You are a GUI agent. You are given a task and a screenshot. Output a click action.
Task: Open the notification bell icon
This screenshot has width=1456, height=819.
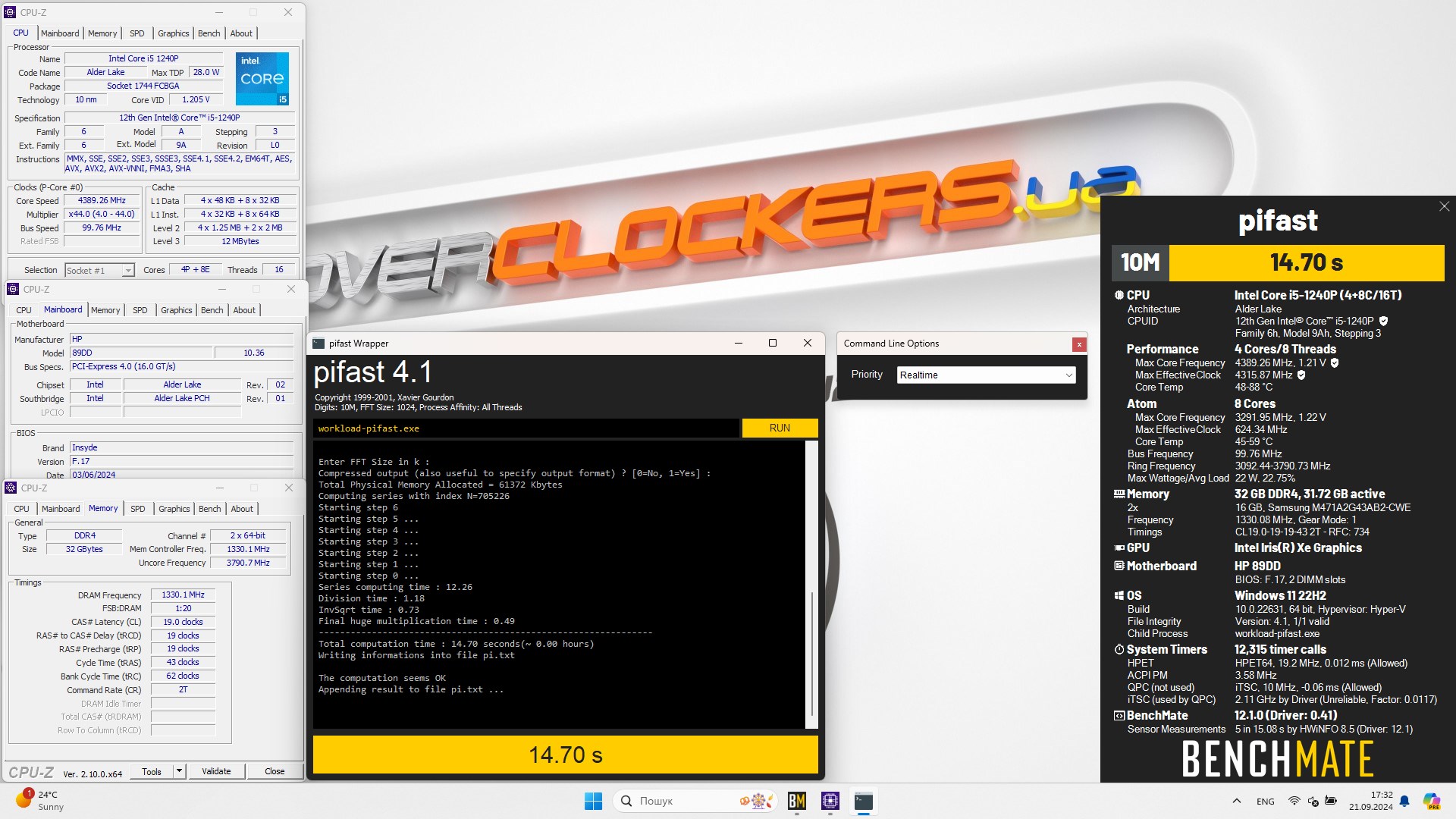1404,802
